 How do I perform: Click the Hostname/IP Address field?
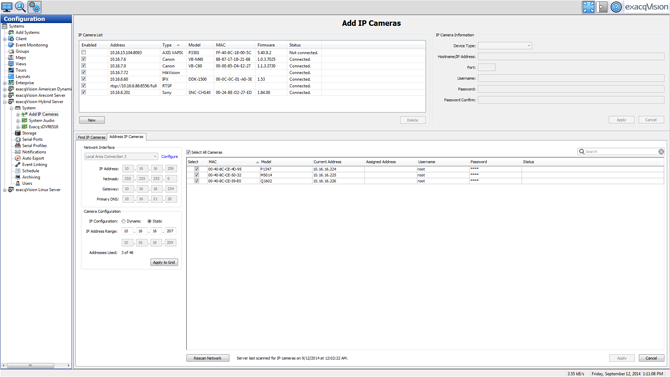(571, 56)
